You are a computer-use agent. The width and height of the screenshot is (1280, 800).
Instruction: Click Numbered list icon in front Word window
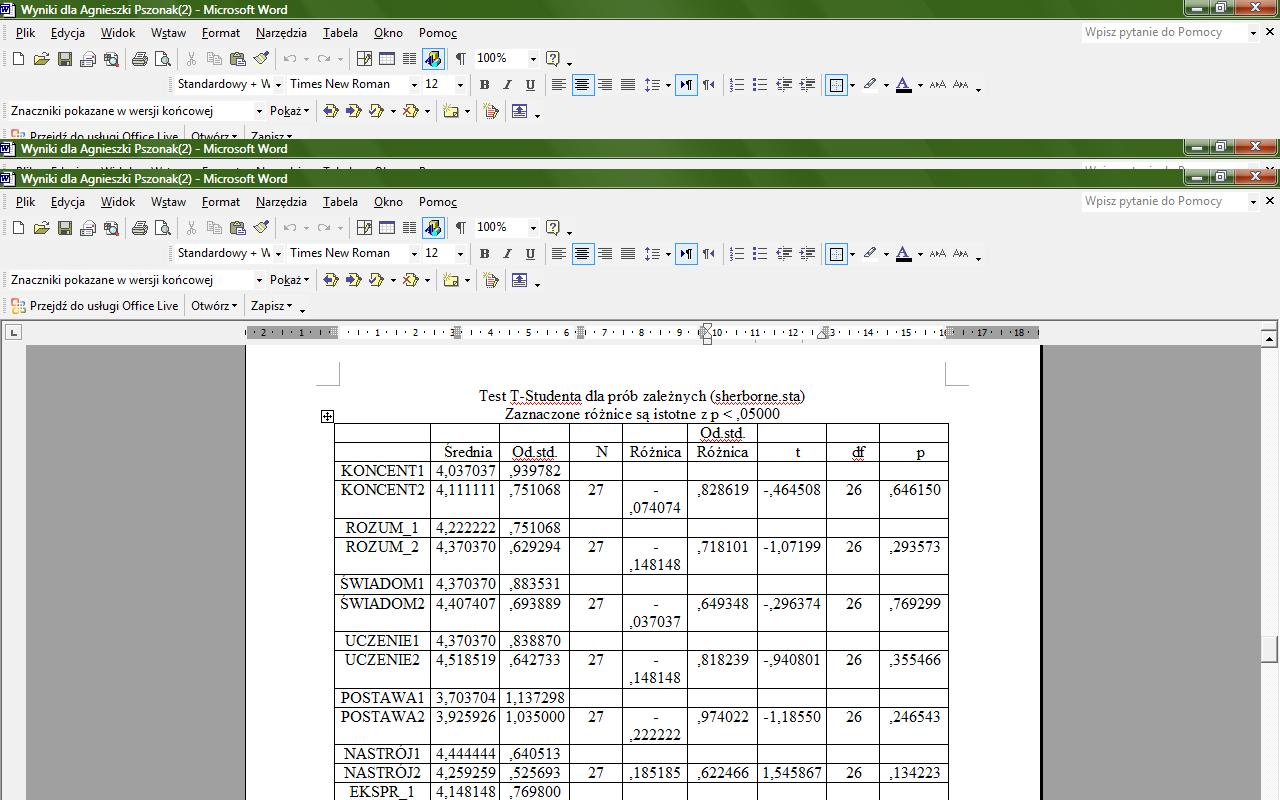tap(737, 254)
